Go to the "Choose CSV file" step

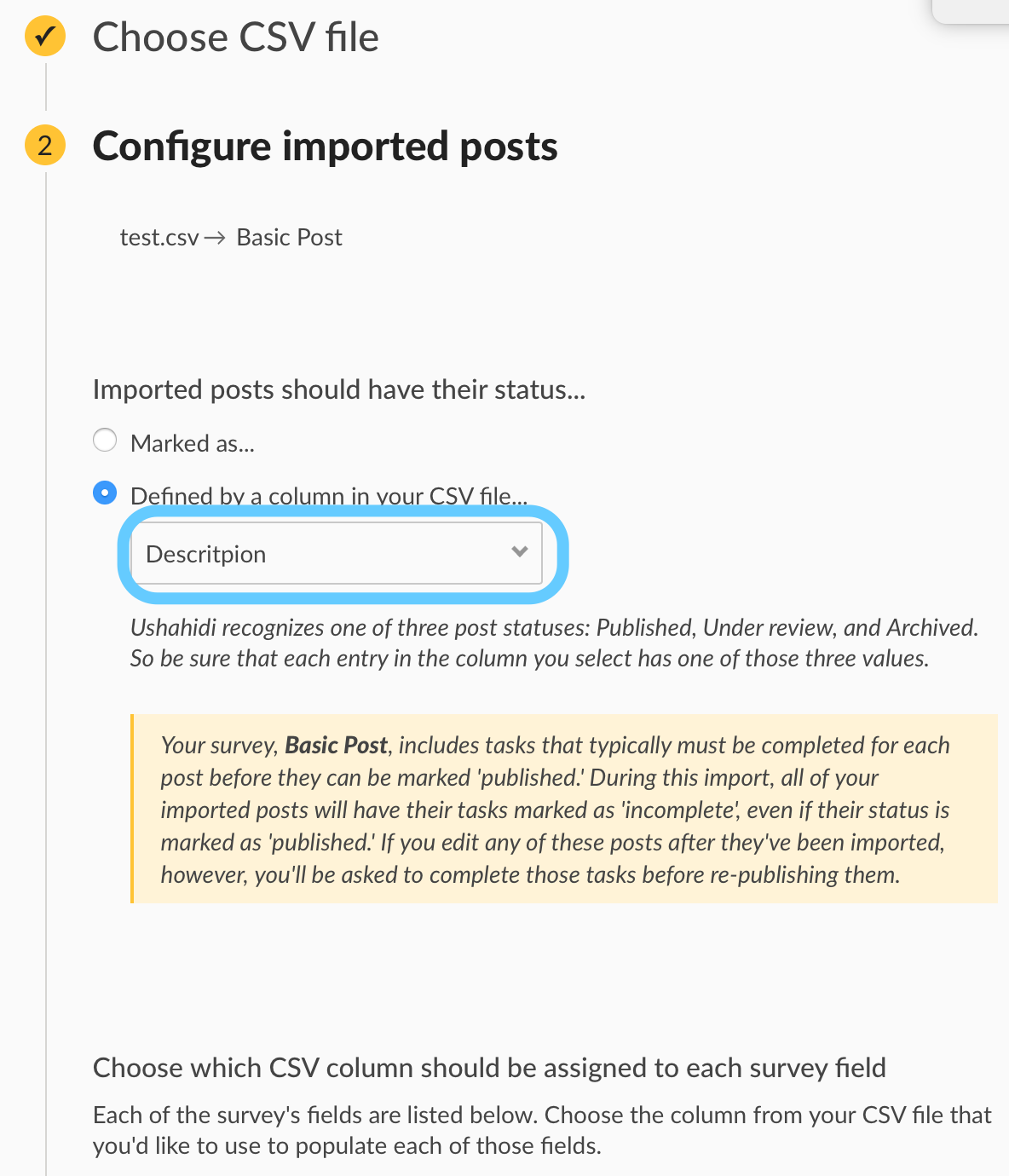235,37
